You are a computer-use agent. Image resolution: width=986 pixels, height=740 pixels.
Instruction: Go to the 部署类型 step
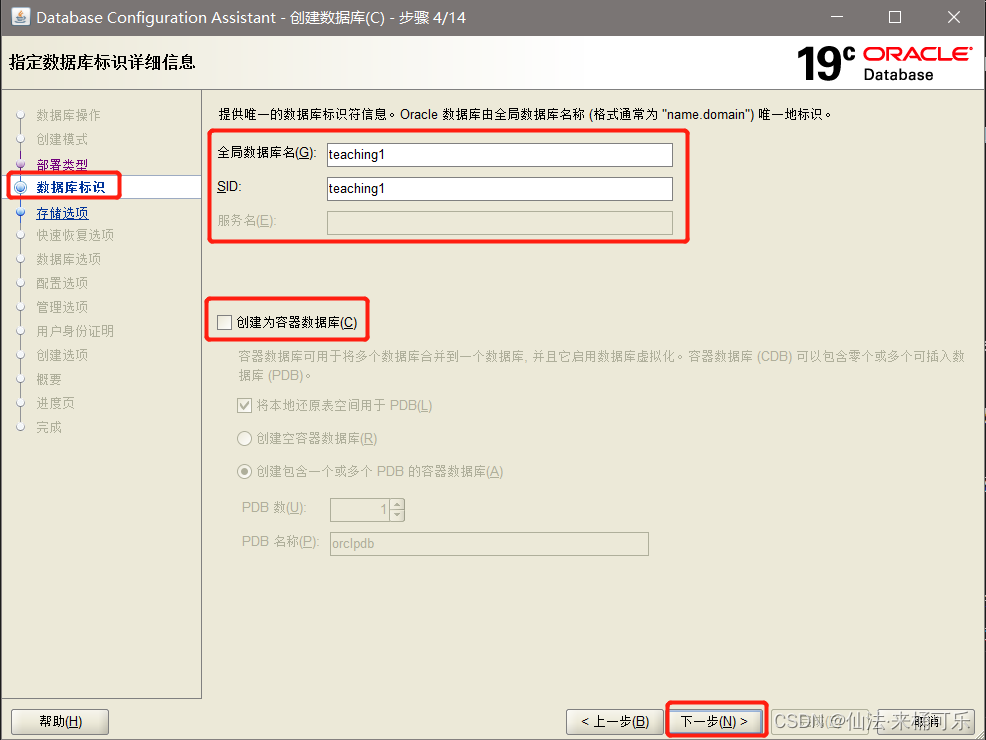click(62, 165)
